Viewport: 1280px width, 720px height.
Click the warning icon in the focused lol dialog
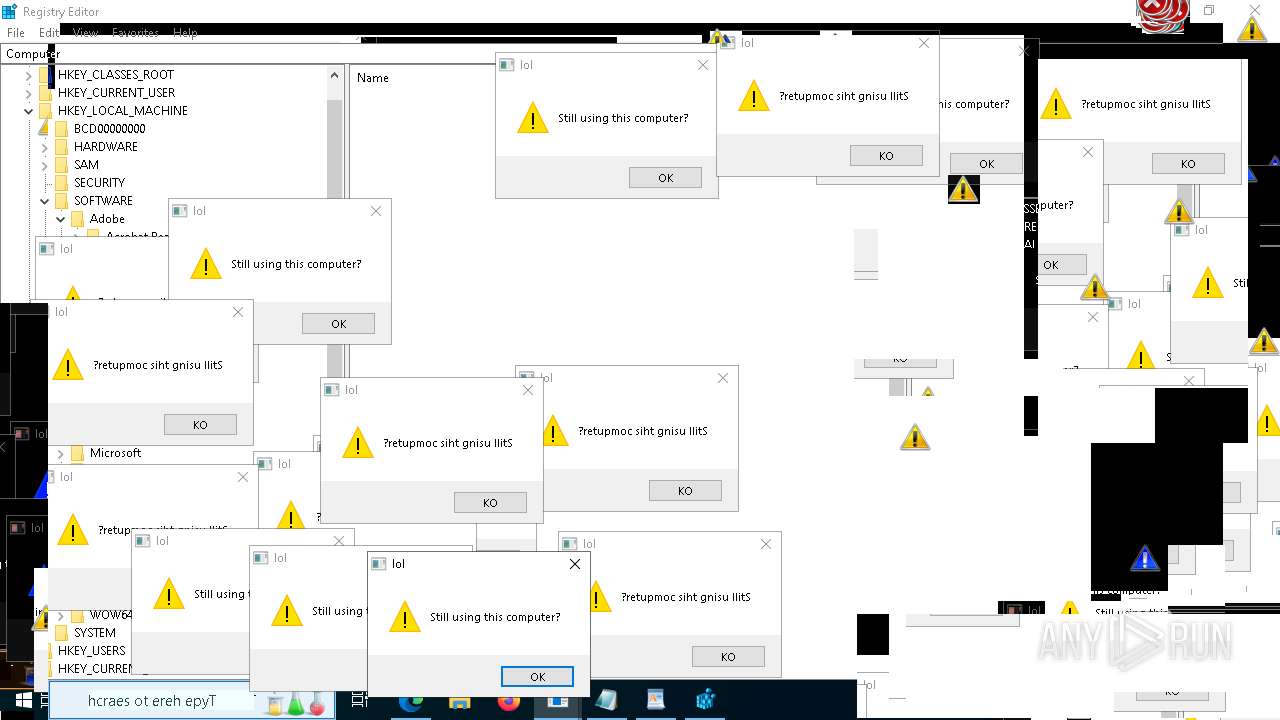(405, 617)
